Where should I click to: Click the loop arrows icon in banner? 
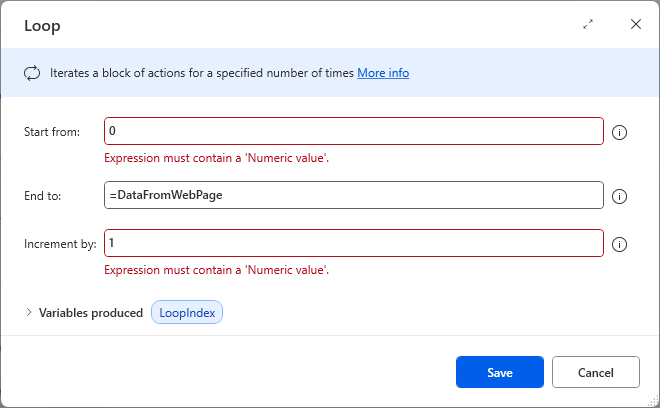(32, 73)
